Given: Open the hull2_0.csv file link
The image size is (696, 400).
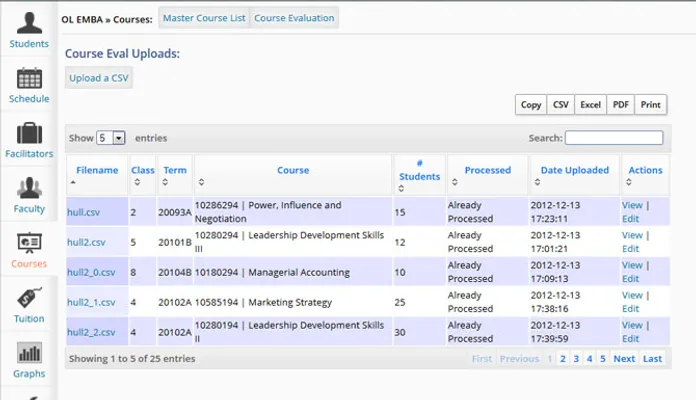Looking at the screenshot, I should point(91,272).
